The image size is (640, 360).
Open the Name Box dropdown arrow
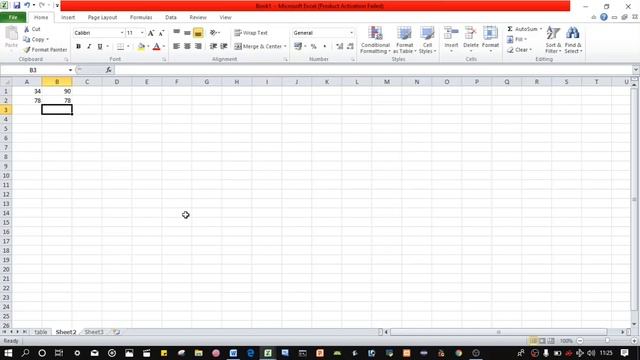point(70,70)
